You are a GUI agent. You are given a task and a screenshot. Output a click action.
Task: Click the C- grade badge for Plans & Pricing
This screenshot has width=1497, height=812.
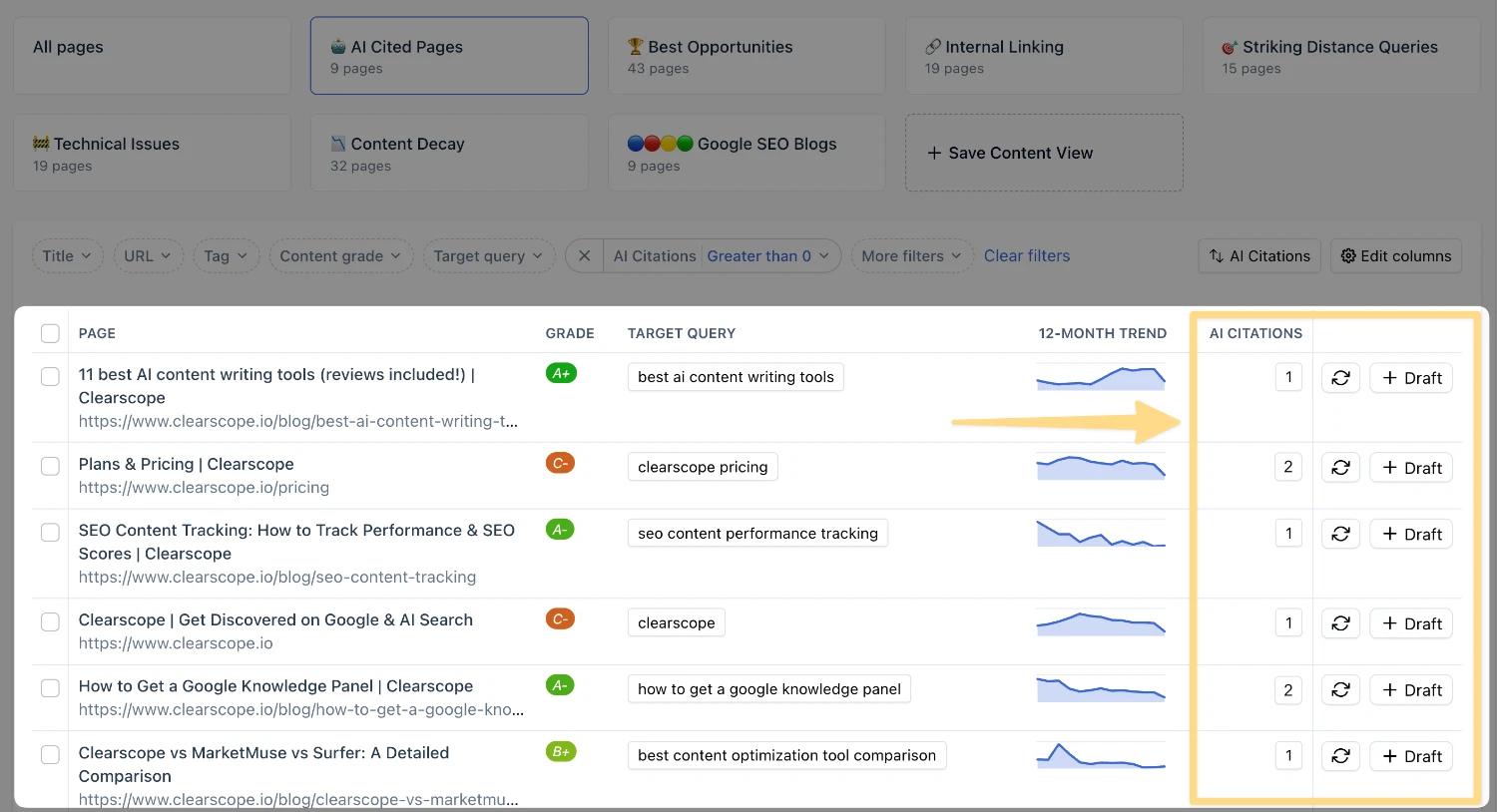[560, 463]
